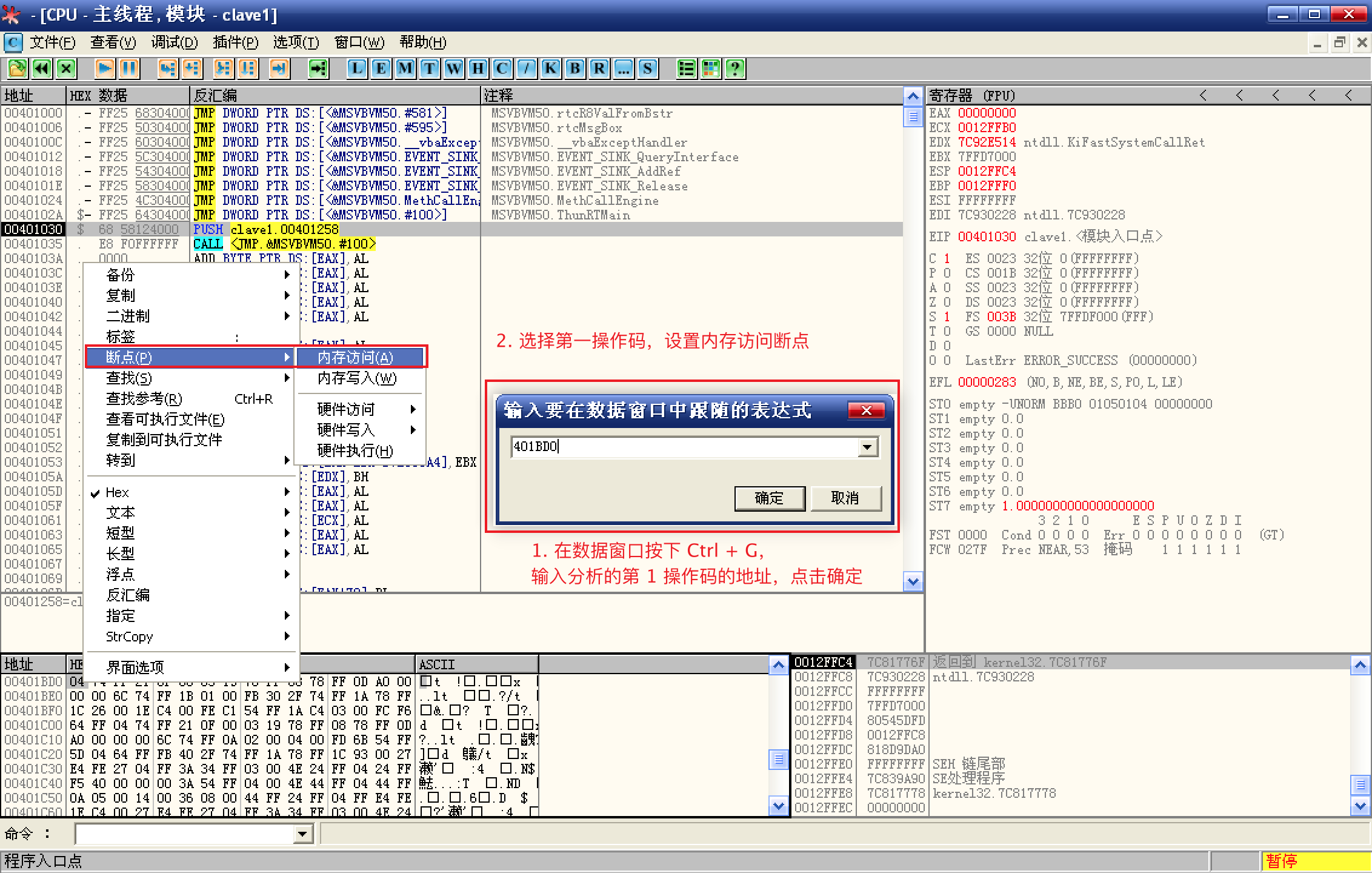Click the Pause execution toolbar icon
This screenshot has height=873, width=1372.
tap(129, 69)
